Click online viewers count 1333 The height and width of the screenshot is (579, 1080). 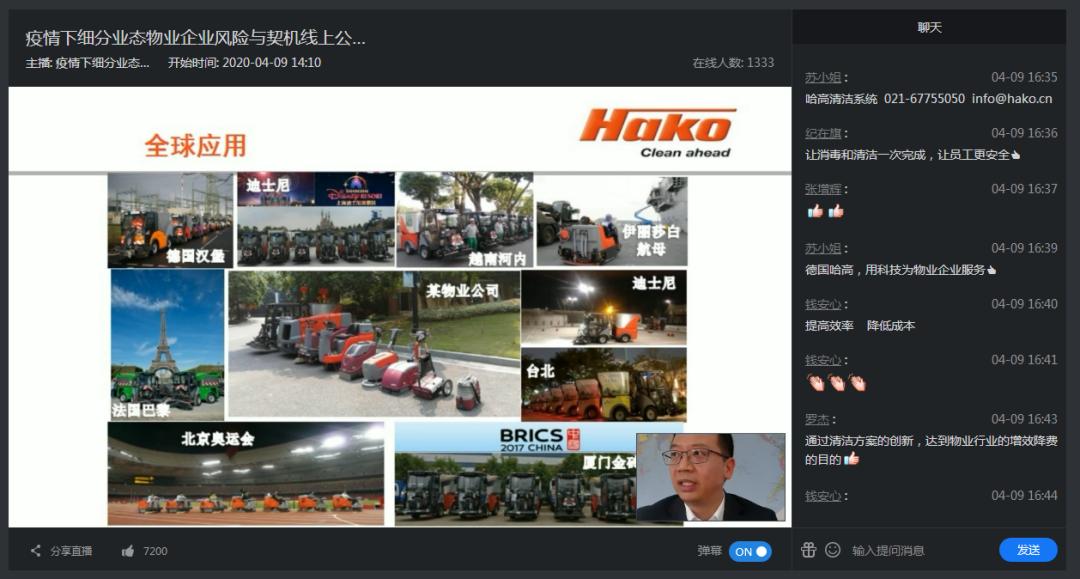(733, 63)
